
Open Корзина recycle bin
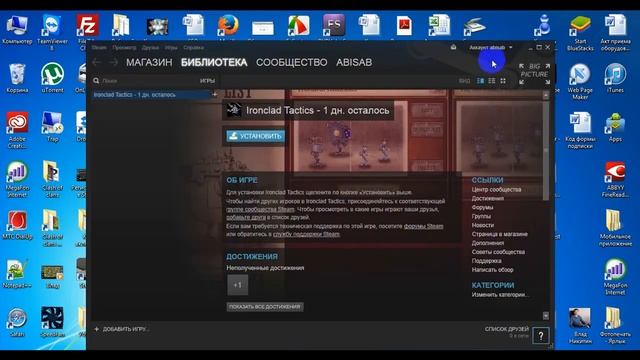pyautogui.click(x=17, y=78)
